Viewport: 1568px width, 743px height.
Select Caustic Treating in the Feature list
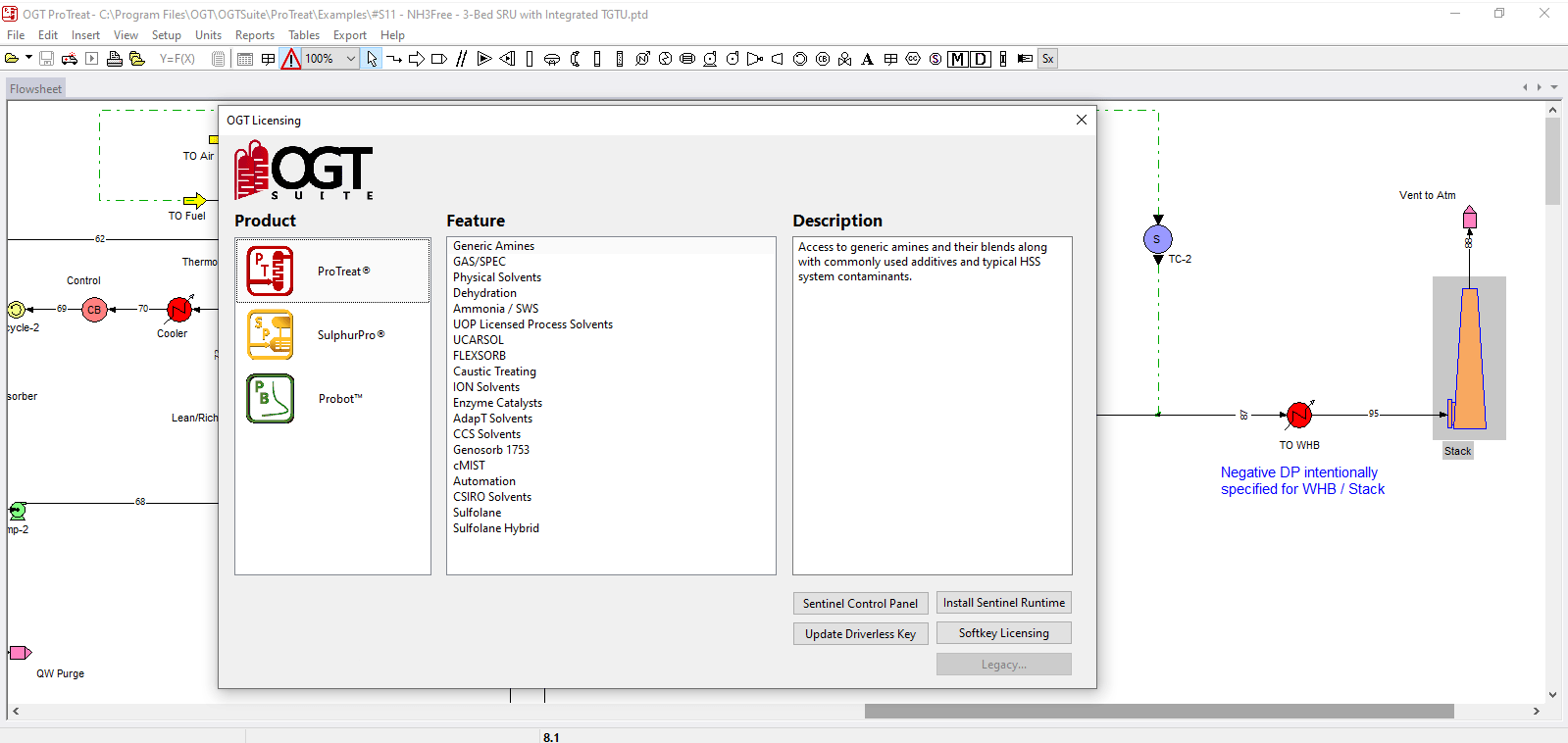pos(494,371)
